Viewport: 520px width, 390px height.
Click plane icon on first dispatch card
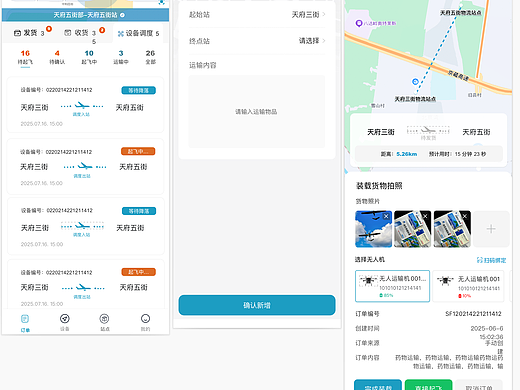[x=82, y=106]
